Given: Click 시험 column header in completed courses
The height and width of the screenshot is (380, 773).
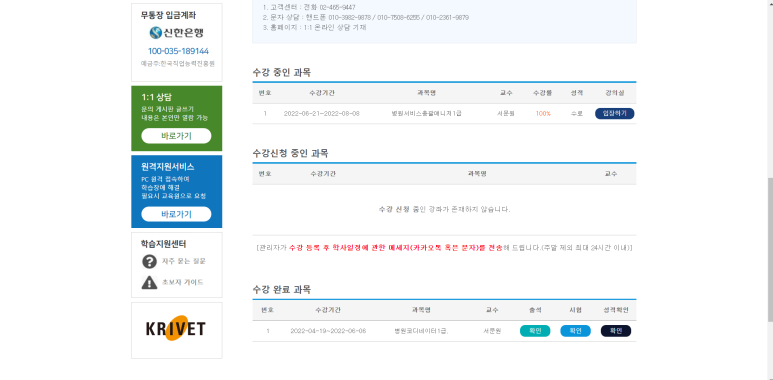Looking at the screenshot, I should tap(575, 310).
